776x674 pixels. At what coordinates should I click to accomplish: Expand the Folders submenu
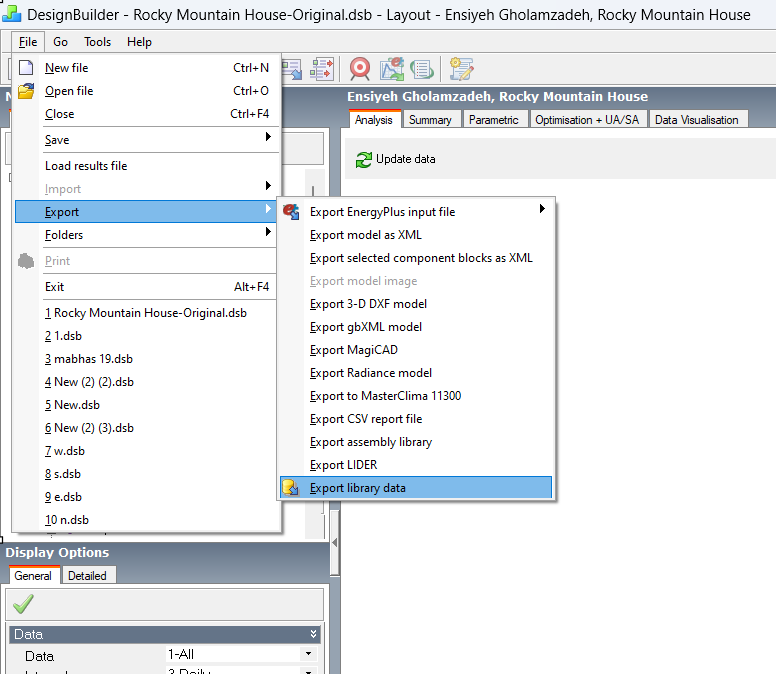tap(147, 235)
